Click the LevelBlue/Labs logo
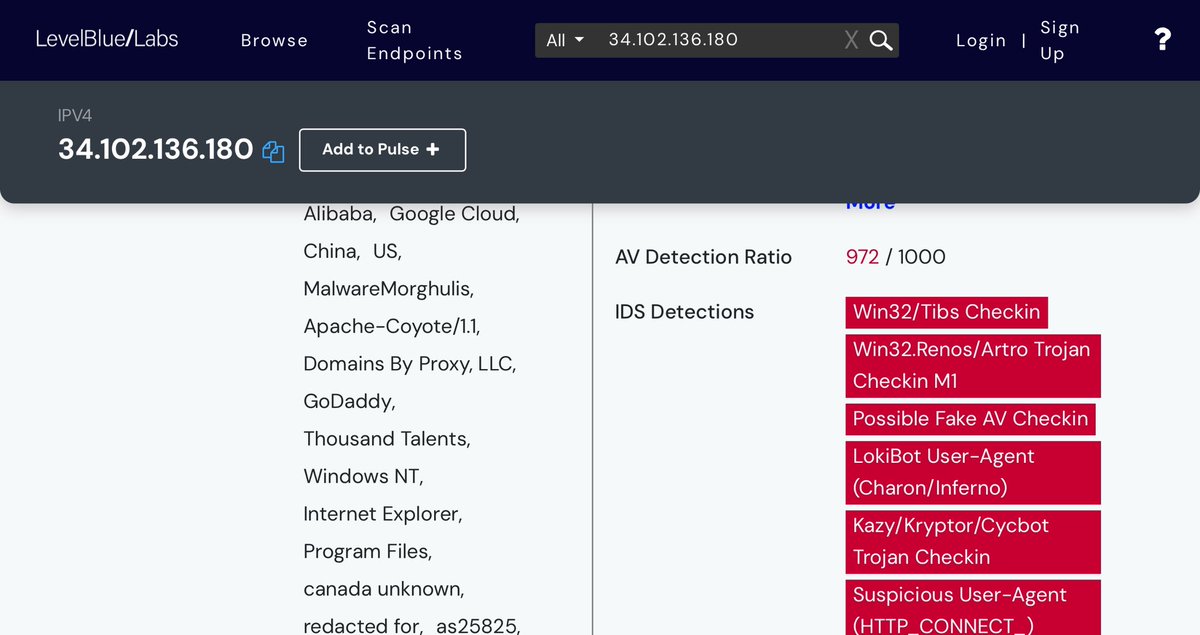1200x635 pixels. point(107,39)
